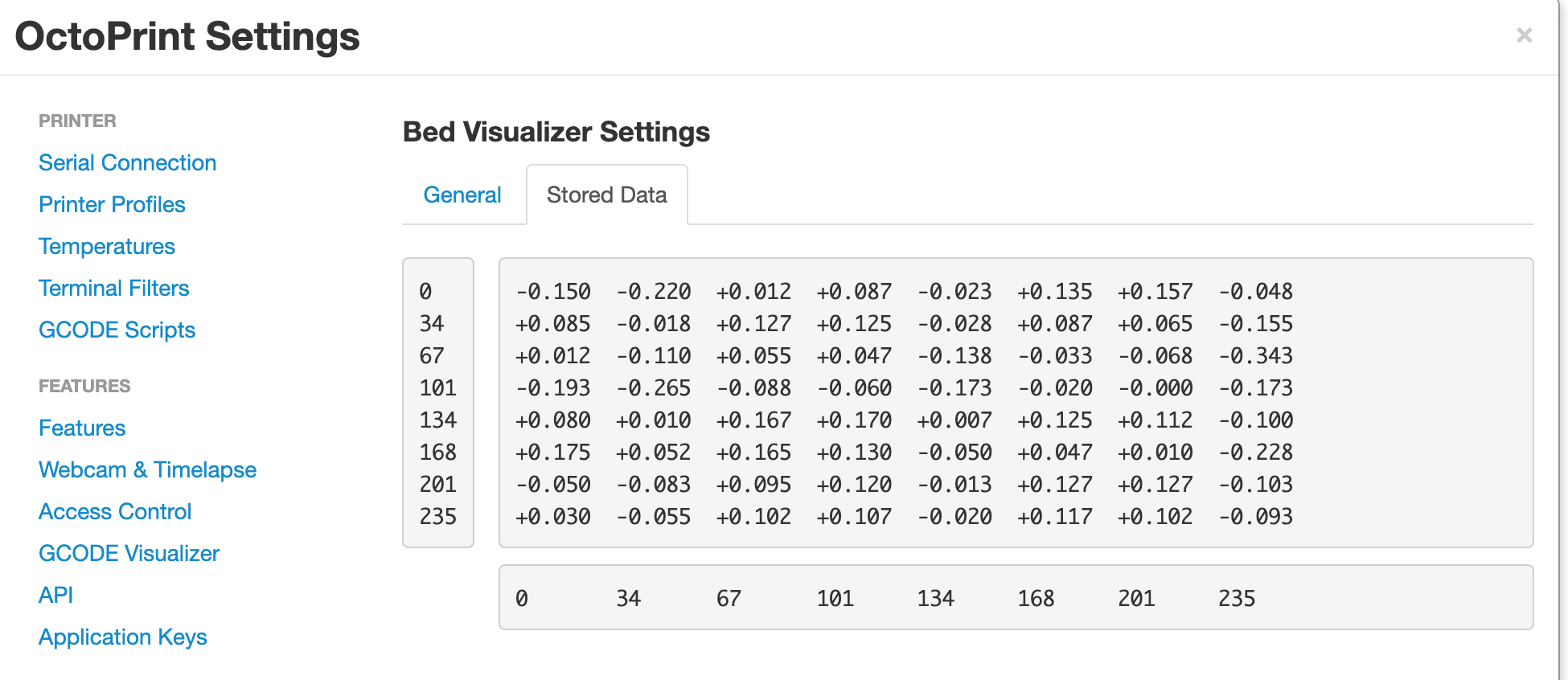The image size is (1568, 680).
Task: Click the mesh data value -0.150
Action: [x=553, y=291]
